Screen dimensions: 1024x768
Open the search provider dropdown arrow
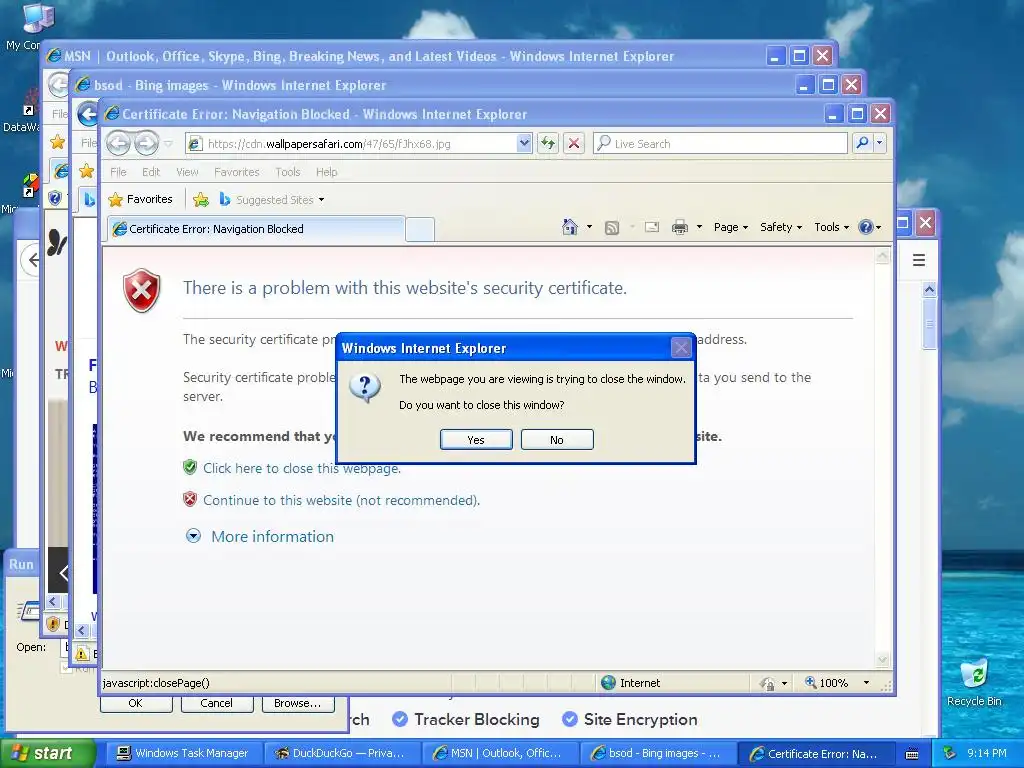coord(880,143)
